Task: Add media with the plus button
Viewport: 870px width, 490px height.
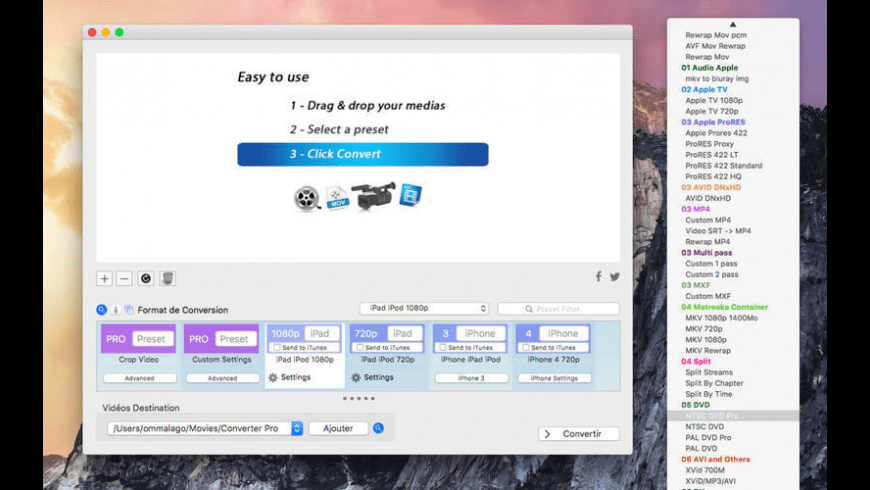Action: coord(104,278)
